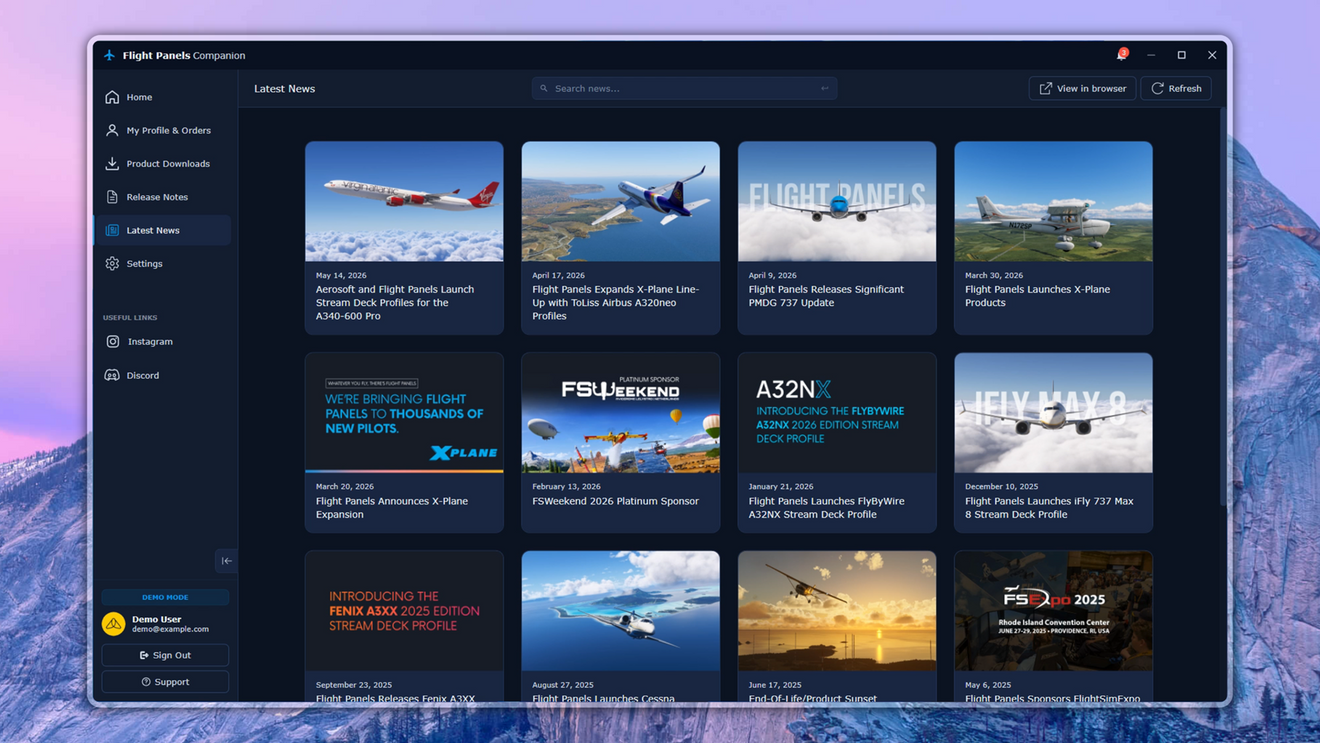Viewport: 1320px width, 743px height.
Task: Click the 'May 14, 2026' date
Action: pos(341,275)
